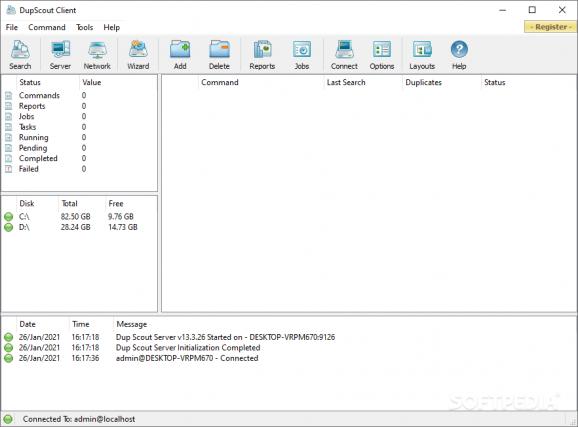Click green icon of 'Initialization Completed' message

click(x=8, y=348)
